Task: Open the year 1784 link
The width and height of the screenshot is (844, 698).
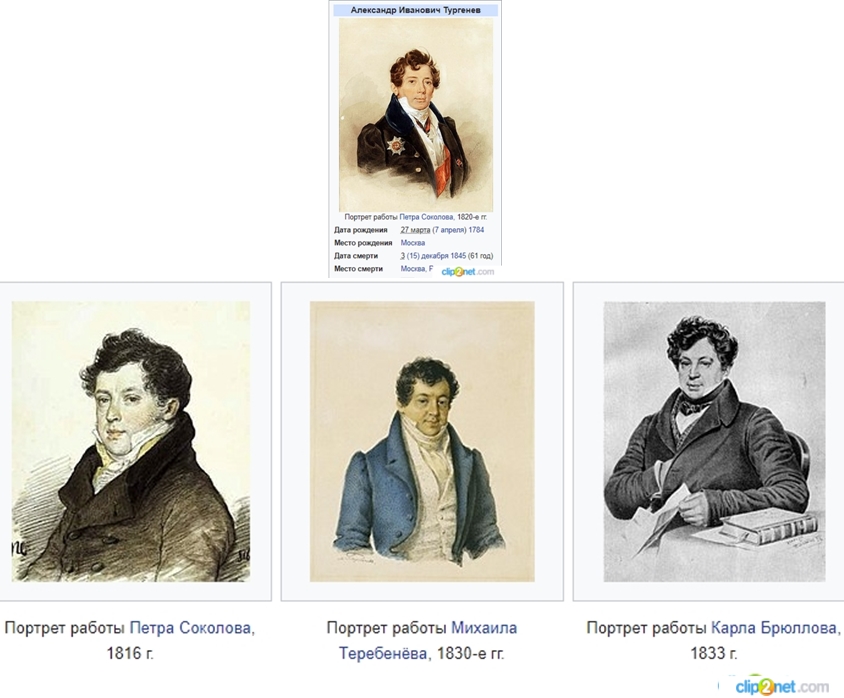Action: (476, 230)
